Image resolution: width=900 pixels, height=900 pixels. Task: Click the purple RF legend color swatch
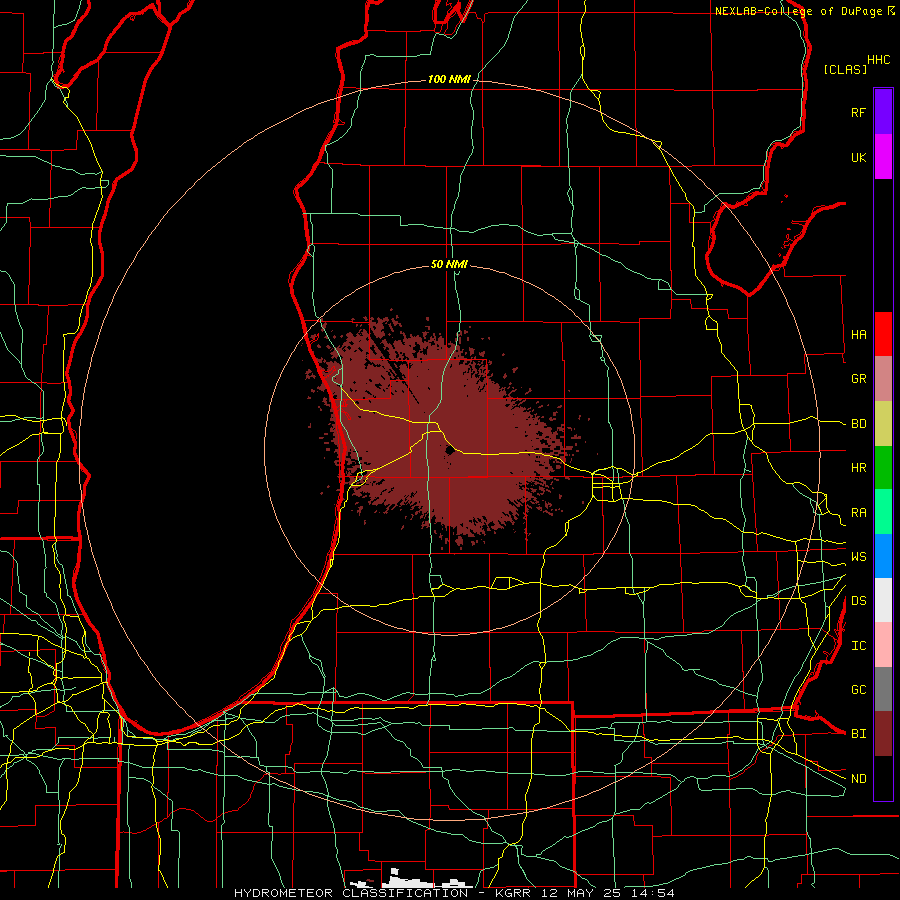coord(883,112)
